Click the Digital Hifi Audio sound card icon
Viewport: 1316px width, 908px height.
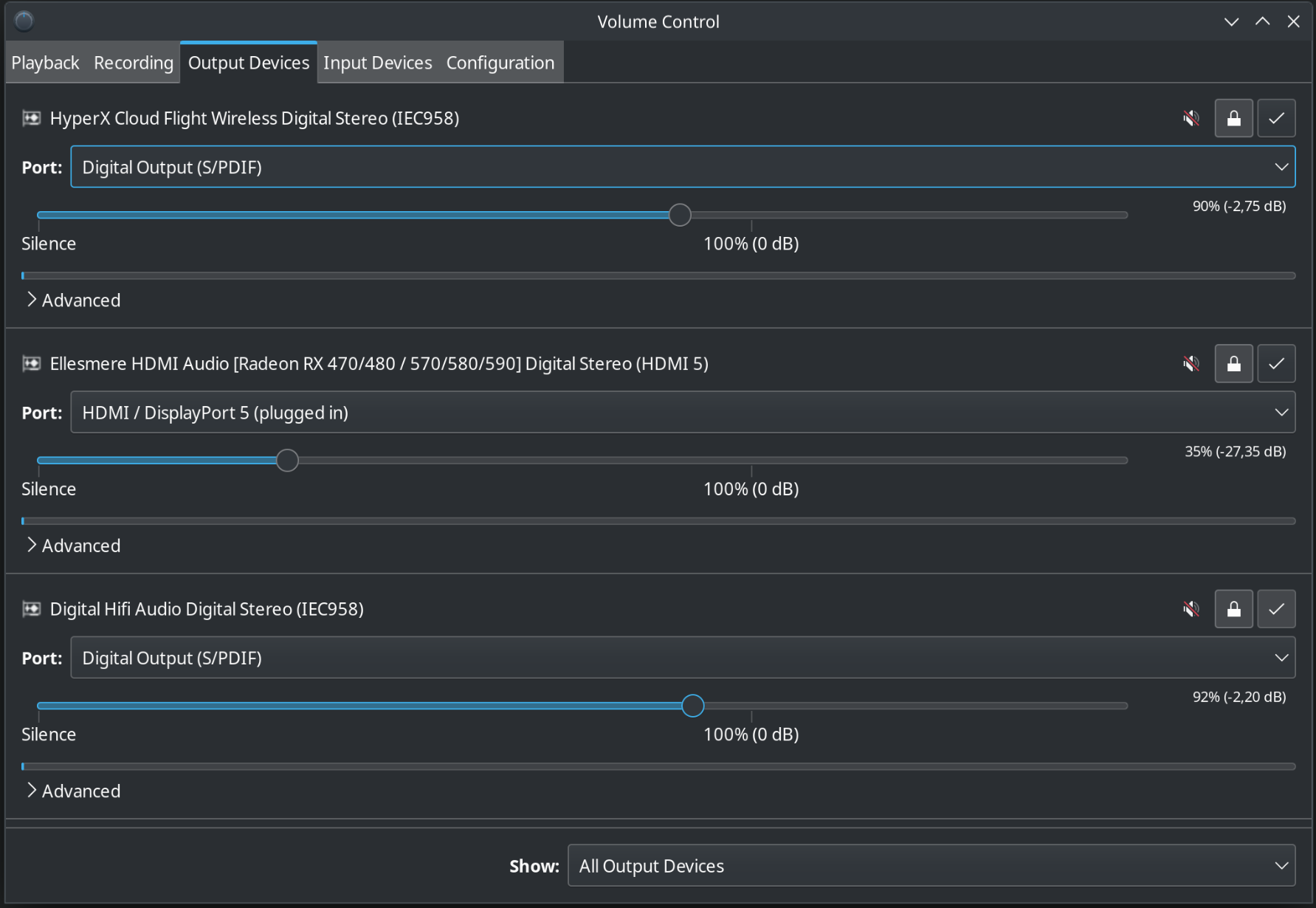coord(32,609)
